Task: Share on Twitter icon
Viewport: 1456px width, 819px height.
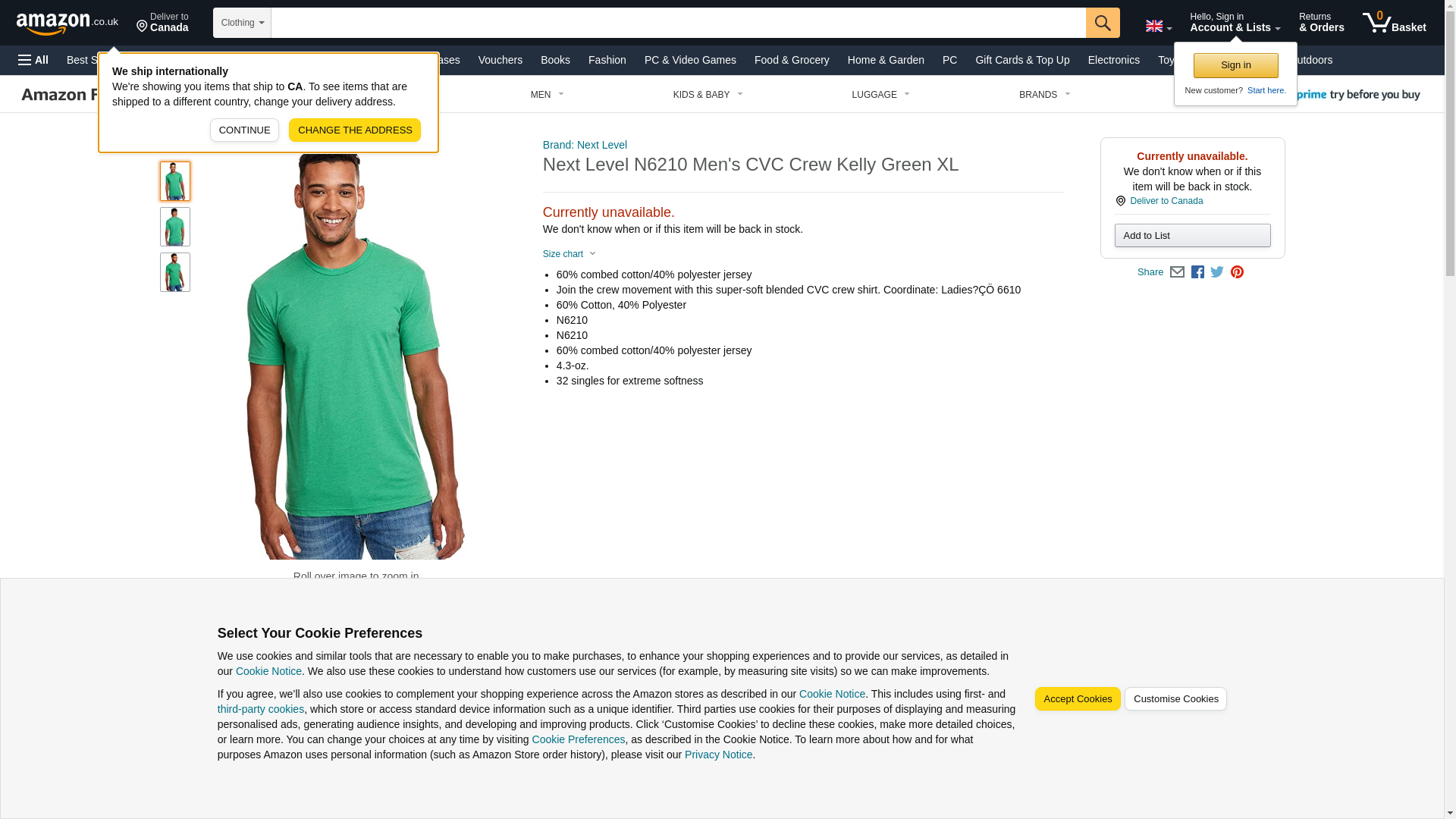Action: 1216,272
